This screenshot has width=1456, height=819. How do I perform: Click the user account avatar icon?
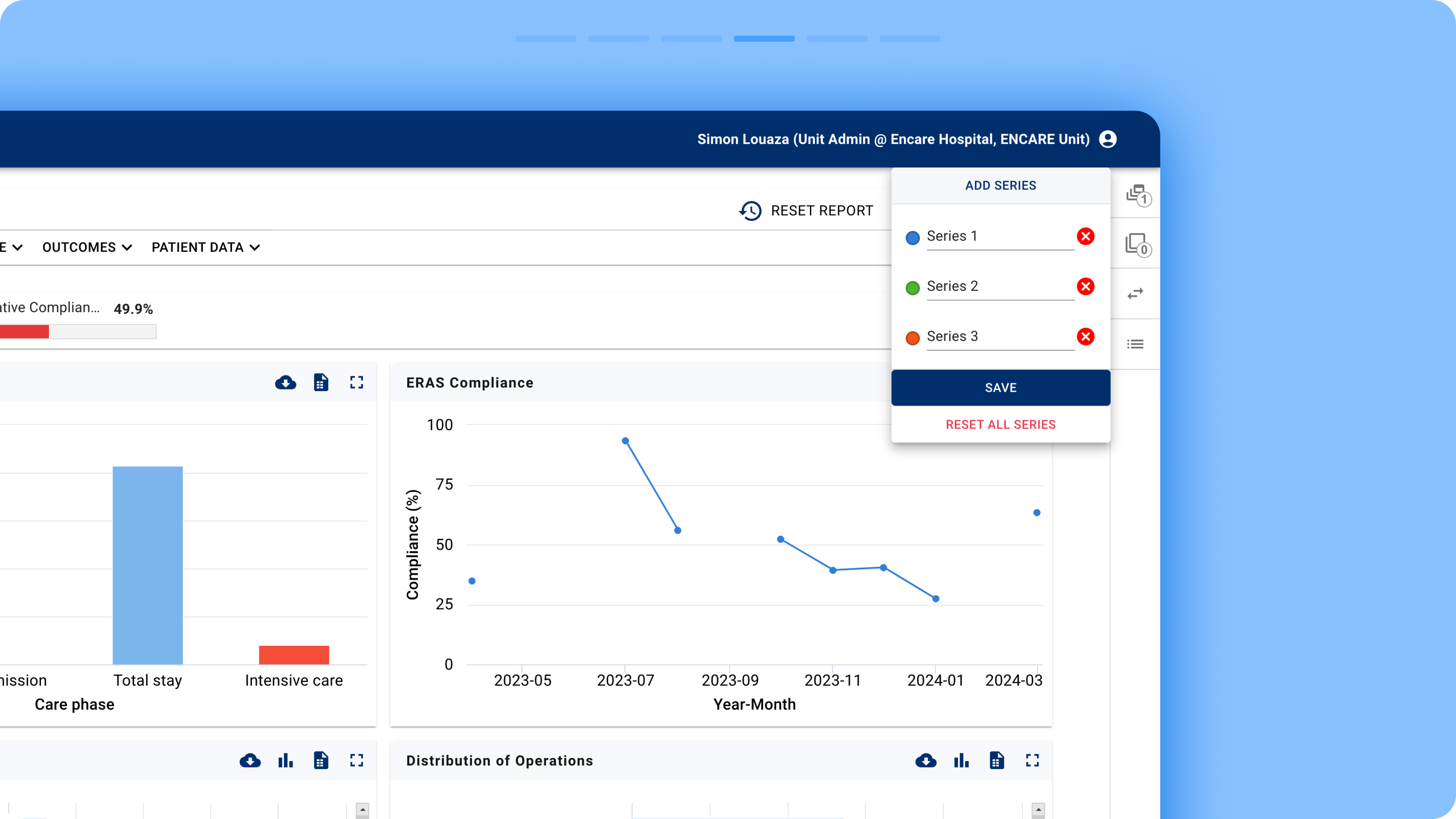(x=1107, y=139)
